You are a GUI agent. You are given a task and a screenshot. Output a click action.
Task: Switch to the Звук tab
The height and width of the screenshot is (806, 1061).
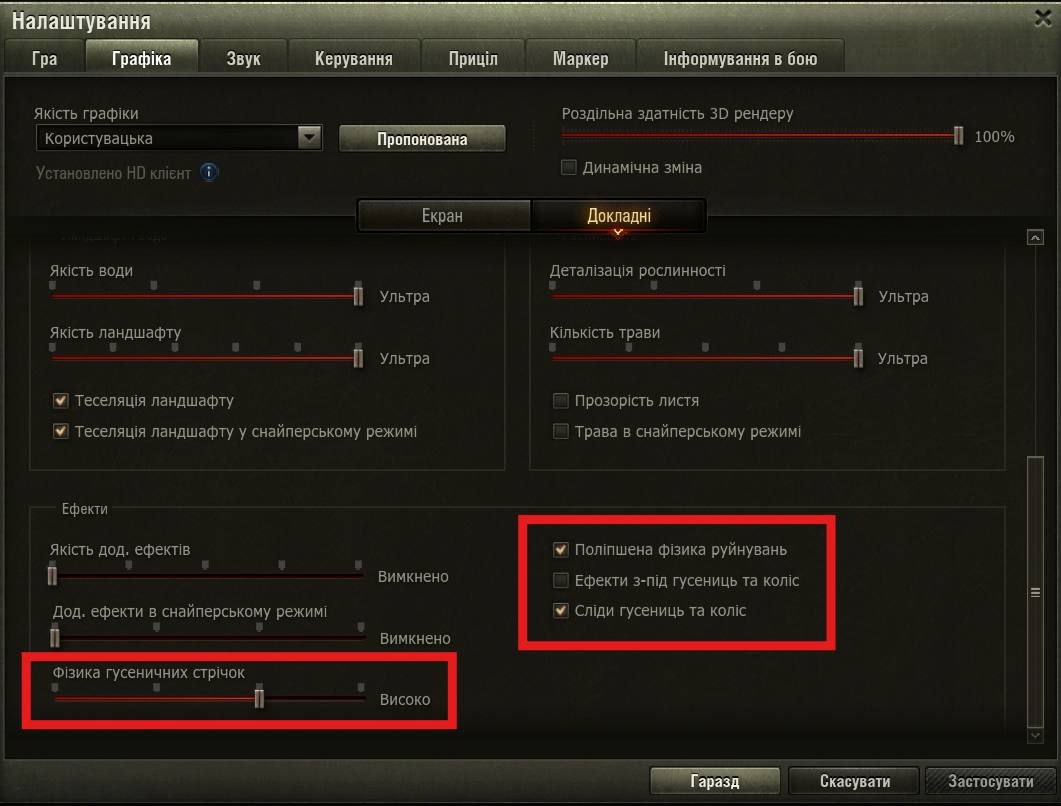(243, 58)
